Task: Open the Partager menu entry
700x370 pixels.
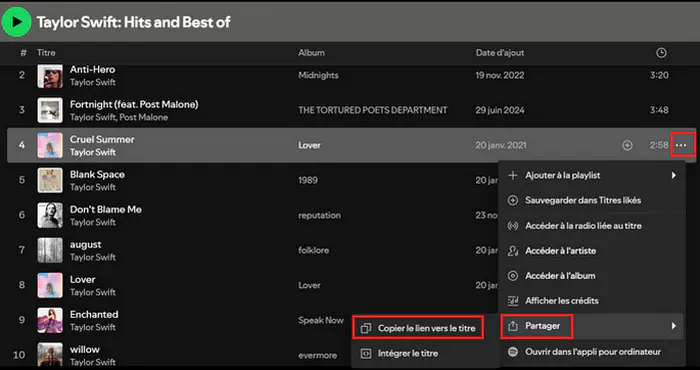Action: [x=592, y=326]
